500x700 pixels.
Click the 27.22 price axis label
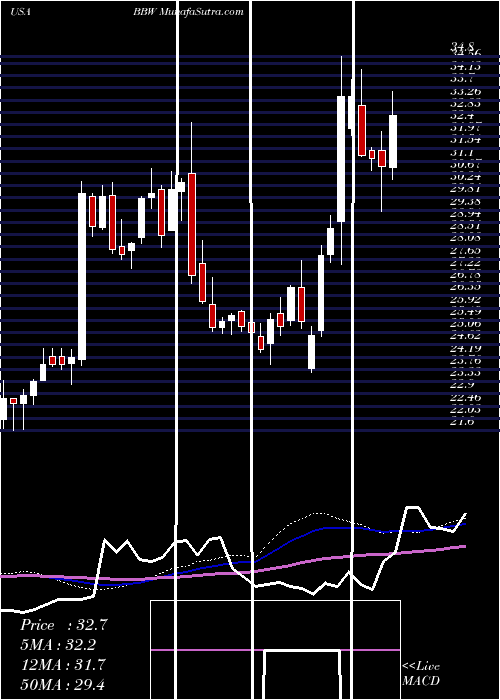coord(466,262)
